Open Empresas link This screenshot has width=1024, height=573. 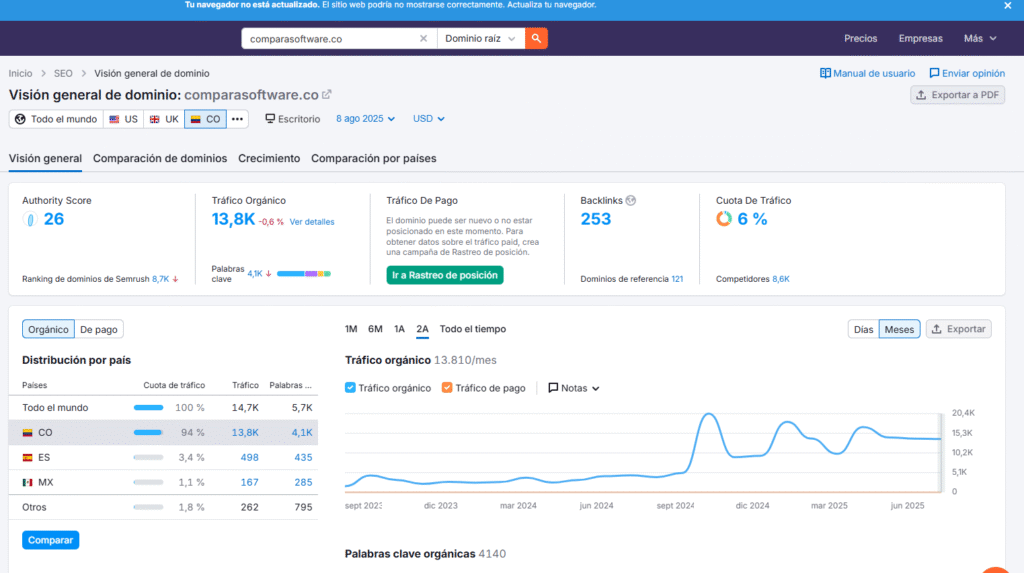[x=920, y=39]
